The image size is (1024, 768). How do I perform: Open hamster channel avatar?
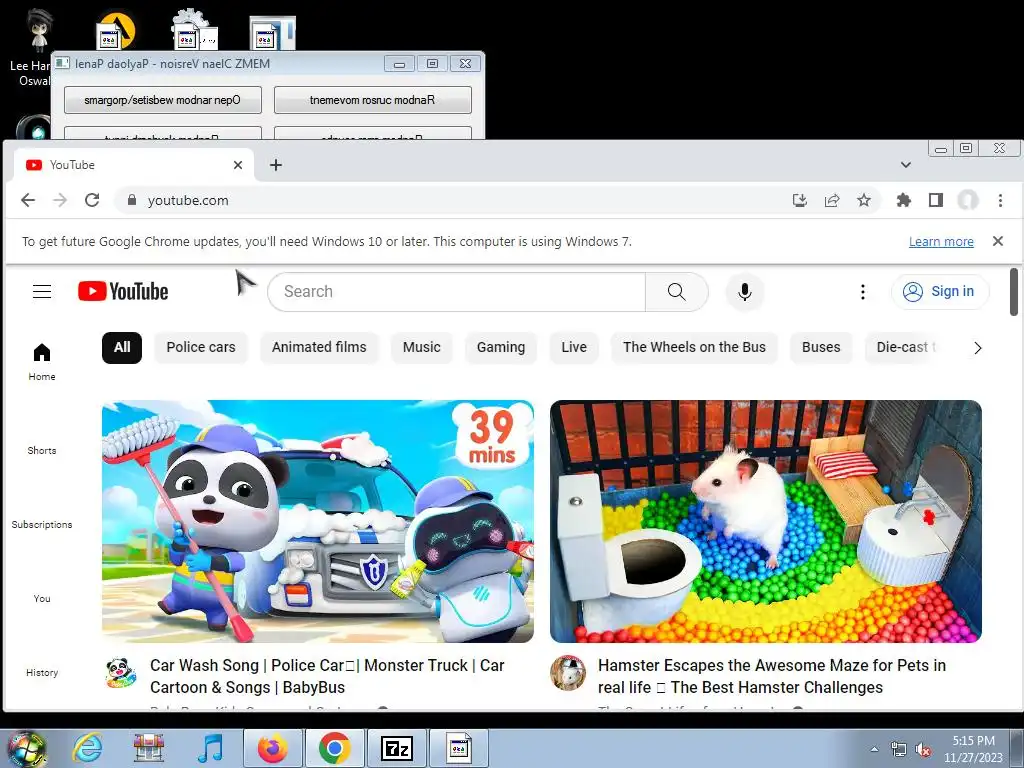tap(568, 673)
